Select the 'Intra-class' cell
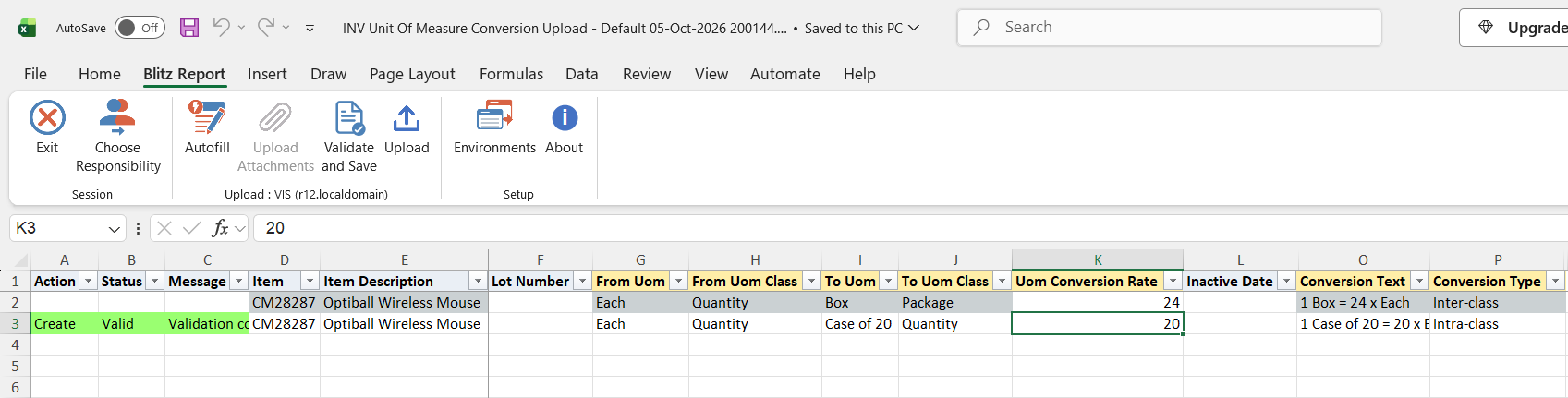The width and height of the screenshot is (1568, 398). point(1498,323)
